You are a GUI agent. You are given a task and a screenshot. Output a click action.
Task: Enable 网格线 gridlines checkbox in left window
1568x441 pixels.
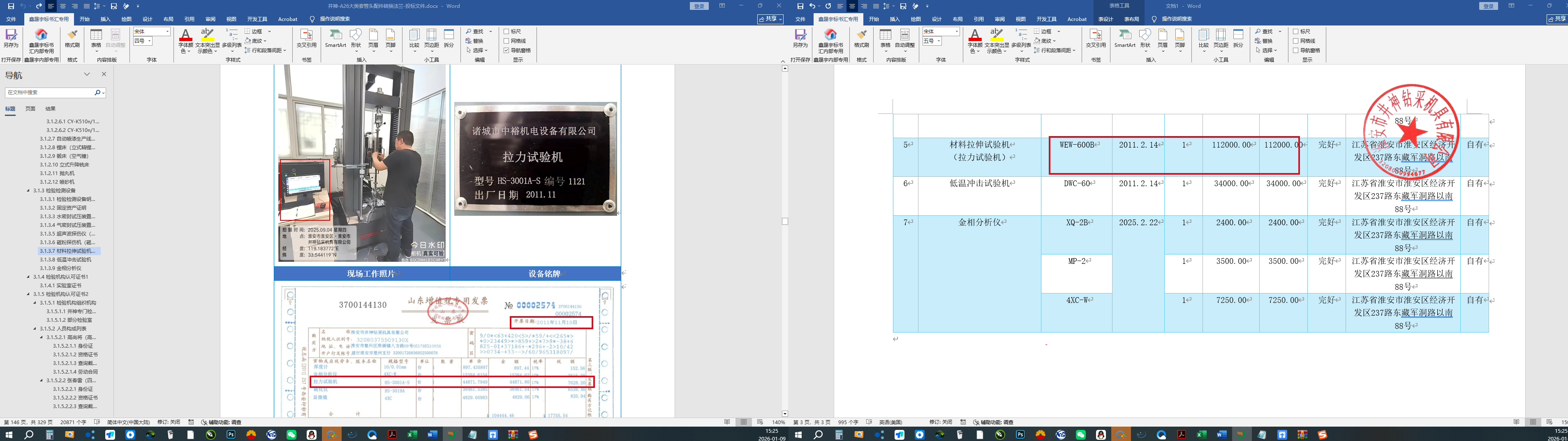tap(506, 41)
